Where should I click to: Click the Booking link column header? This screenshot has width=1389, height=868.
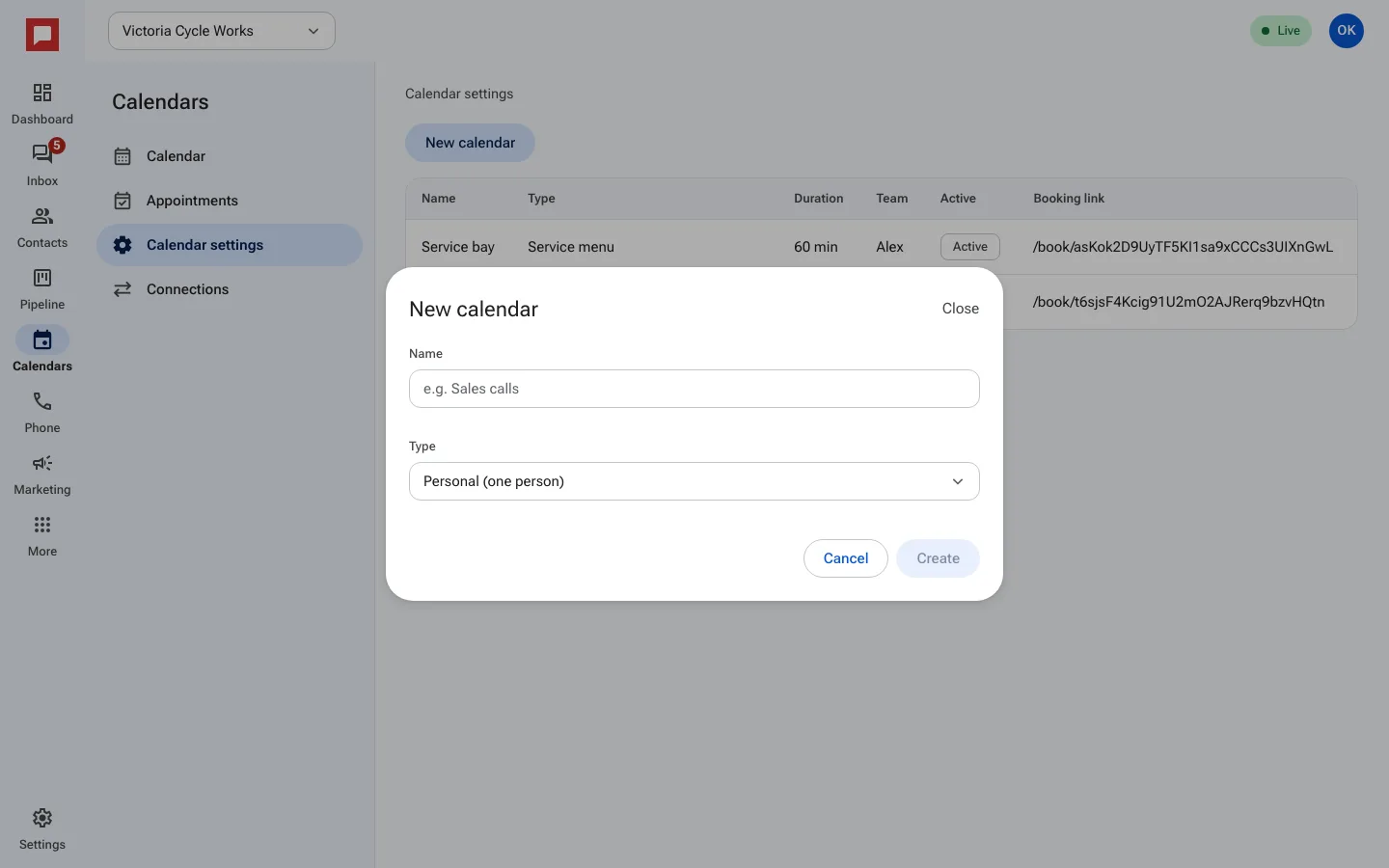pyautogui.click(x=1069, y=199)
